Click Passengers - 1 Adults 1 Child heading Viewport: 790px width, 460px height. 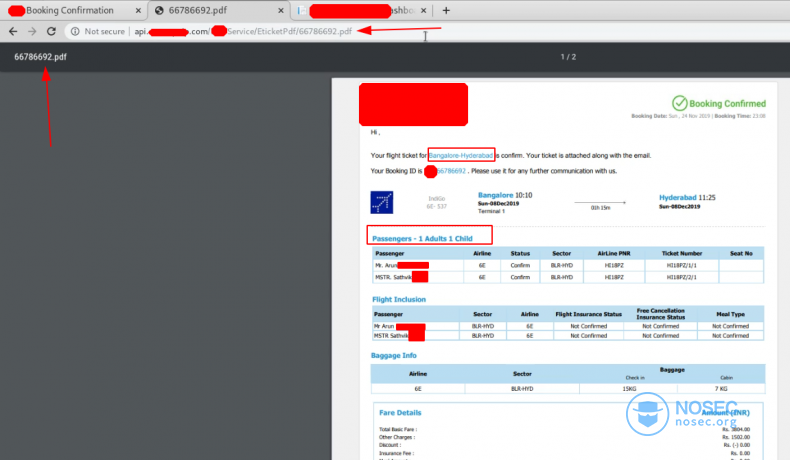[422, 238]
